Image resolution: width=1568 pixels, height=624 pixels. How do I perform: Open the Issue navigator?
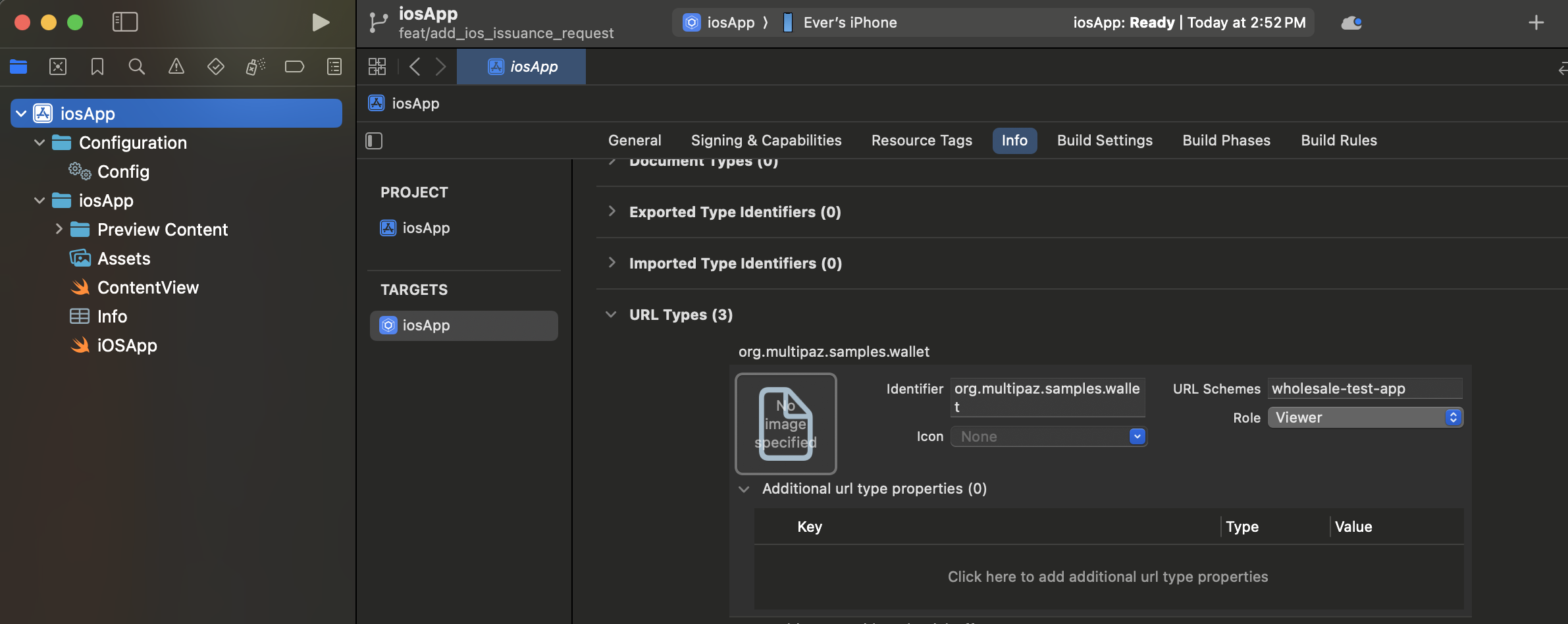(x=176, y=66)
